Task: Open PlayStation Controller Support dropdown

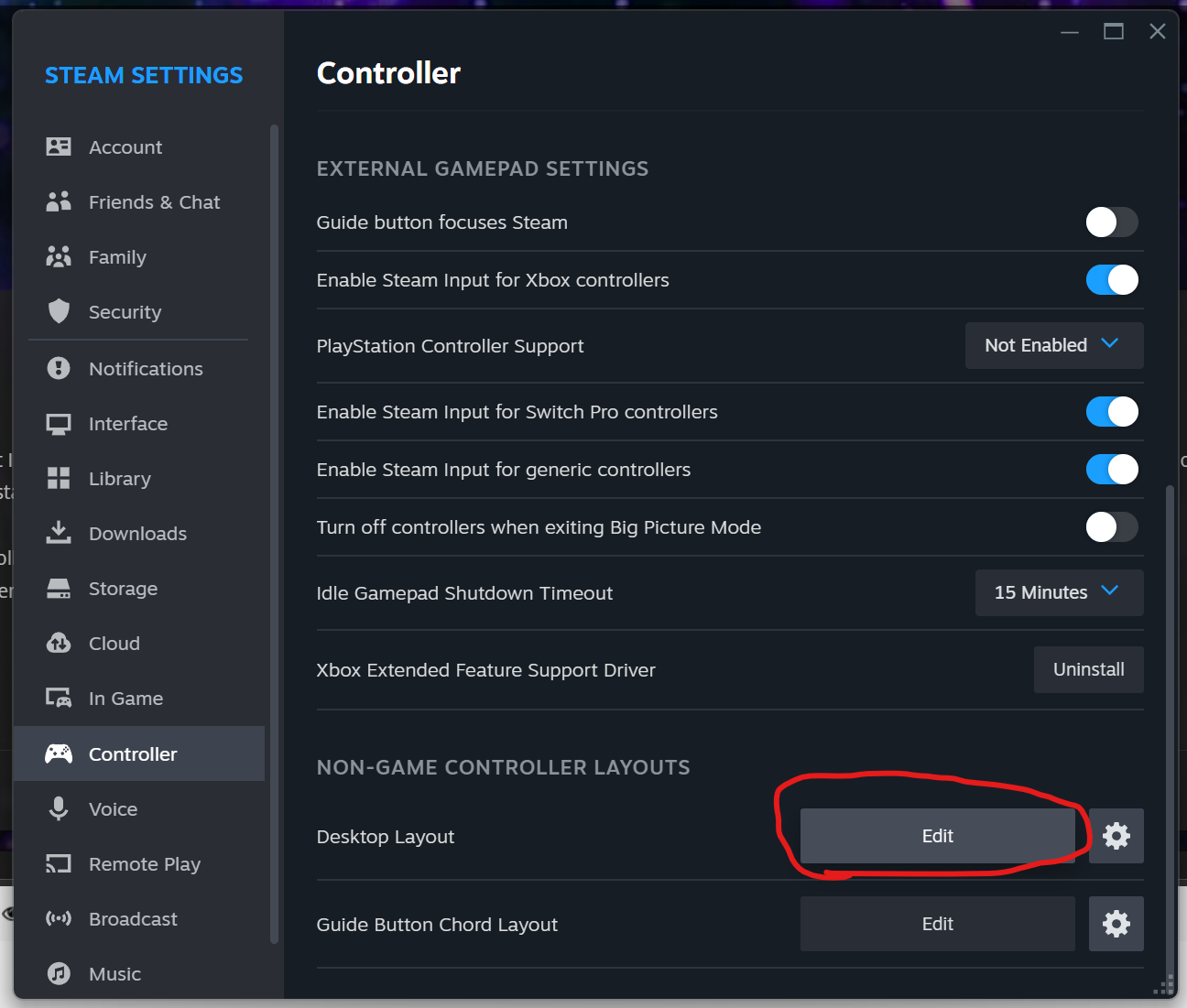Action: click(x=1054, y=345)
